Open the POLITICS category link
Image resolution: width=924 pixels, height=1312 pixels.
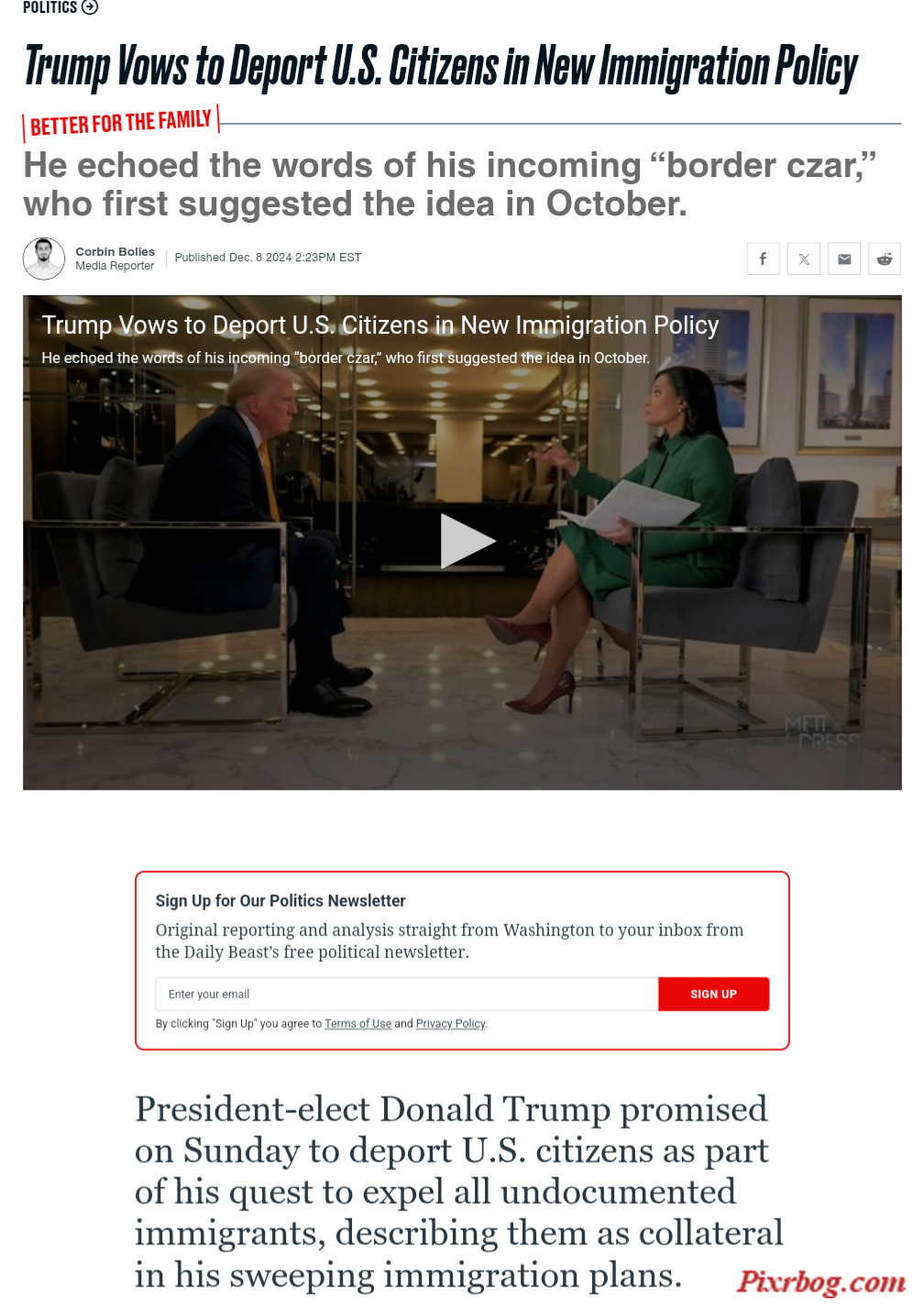[x=50, y=7]
